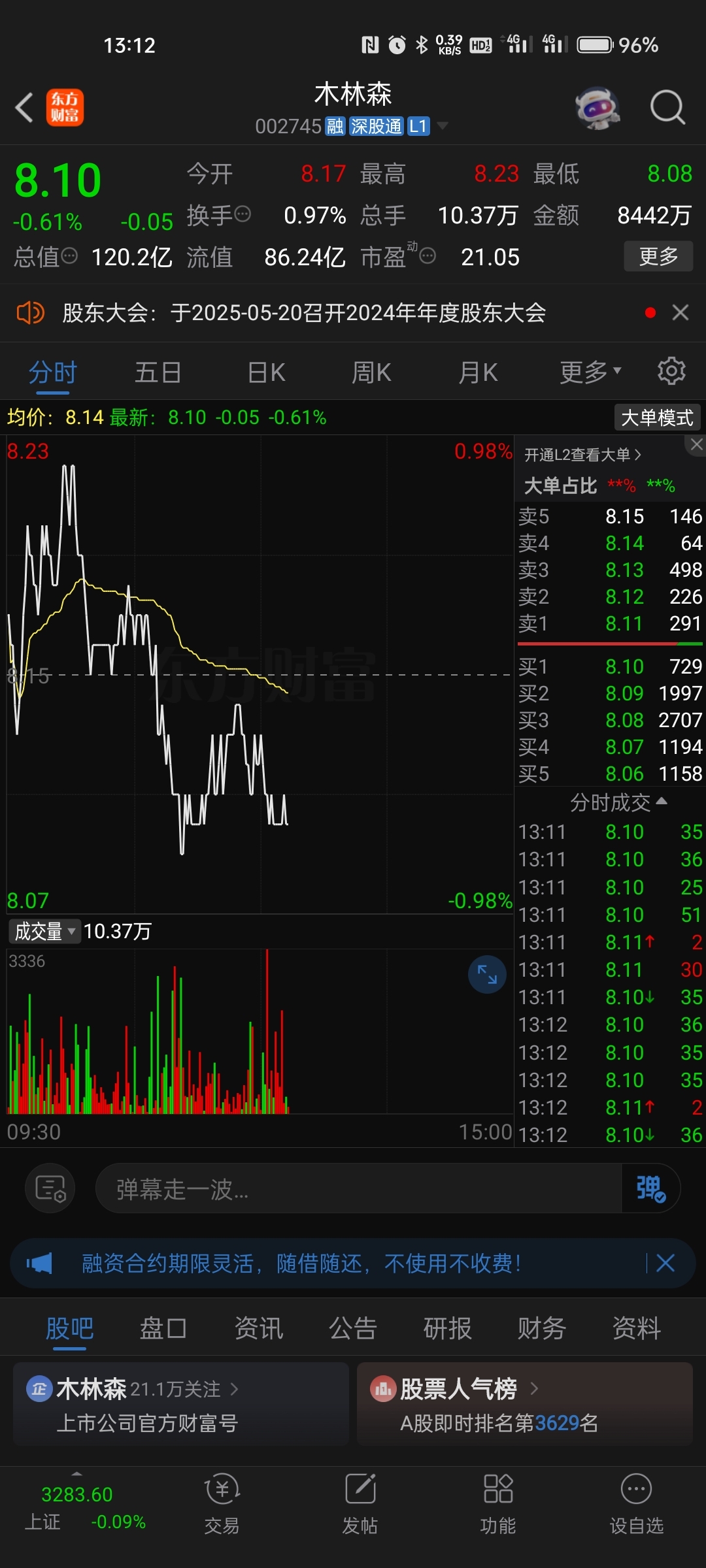Tap the 木林森 enterprise badge icon
The width and height of the screenshot is (706, 1568).
(39, 1389)
